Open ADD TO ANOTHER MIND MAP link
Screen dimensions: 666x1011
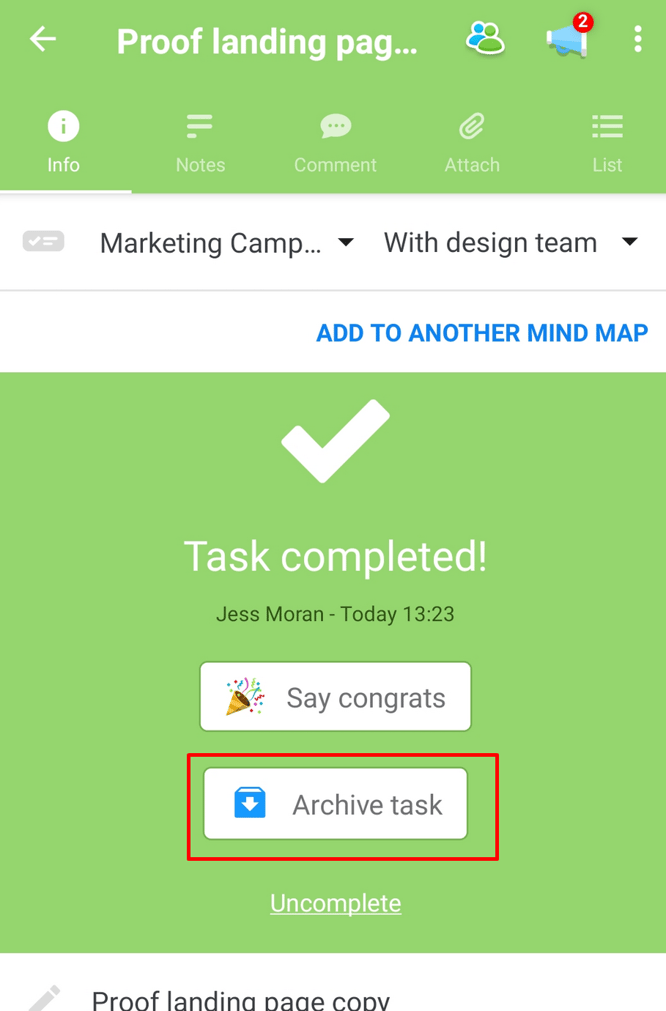(482, 332)
